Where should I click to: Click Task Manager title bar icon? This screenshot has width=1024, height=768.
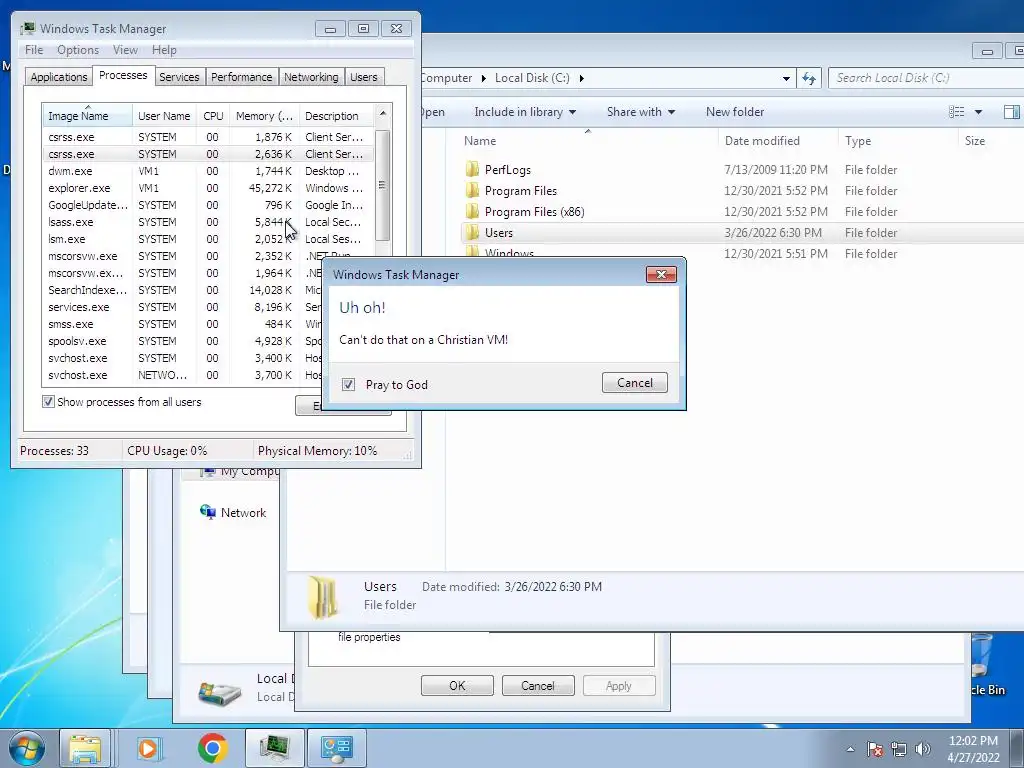click(27, 29)
